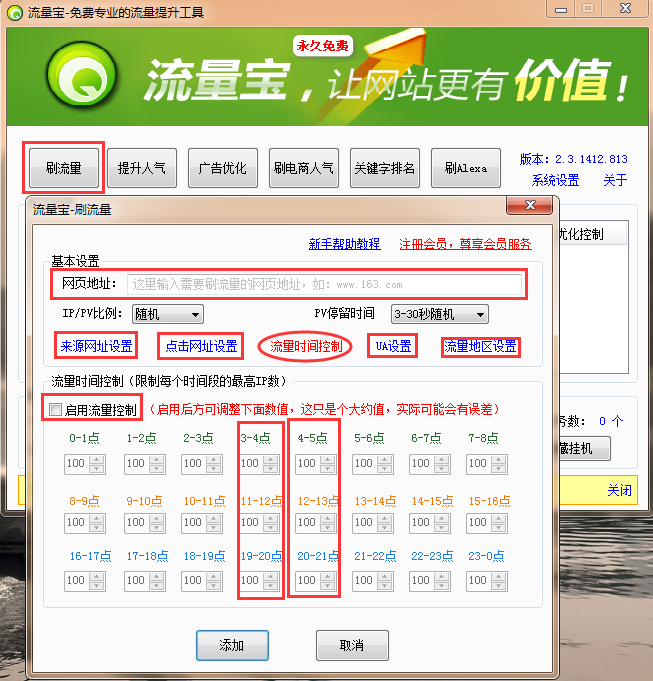Increase the 12-13点 spinner value
The height and width of the screenshot is (681, 653).
click(x=327, y=518)
